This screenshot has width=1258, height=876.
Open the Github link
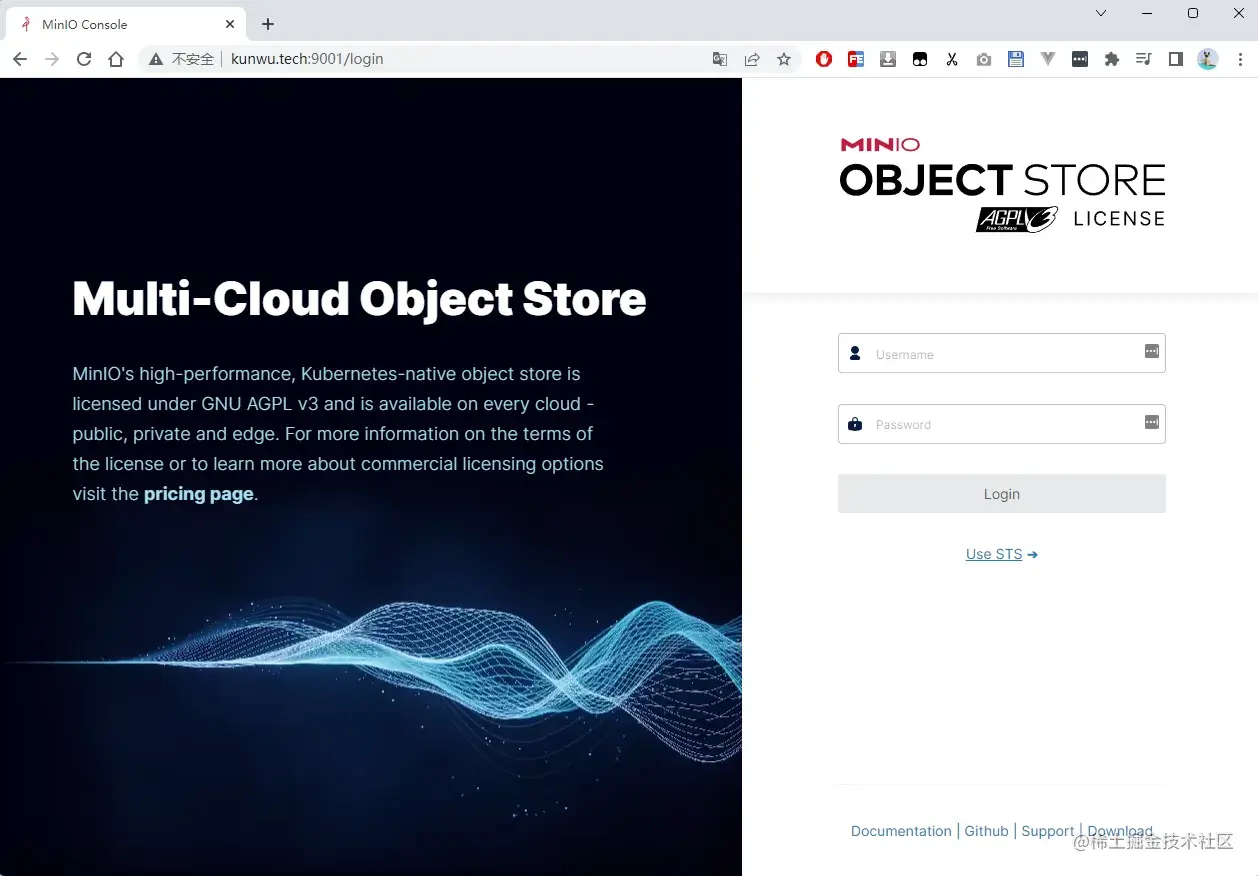click(986, 831)
